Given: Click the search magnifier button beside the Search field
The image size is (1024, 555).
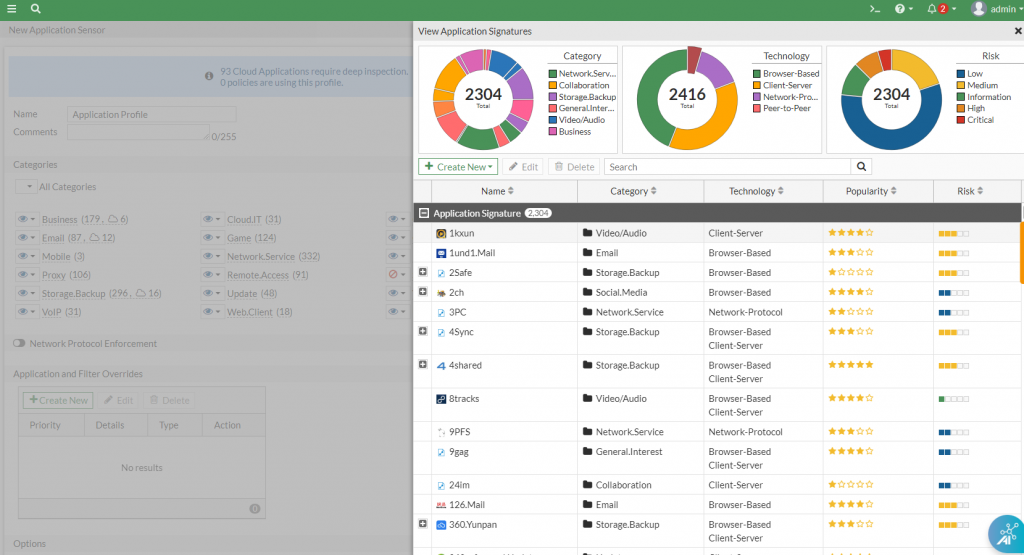Looking at the screenshot, I should click(x=861, y=167).
